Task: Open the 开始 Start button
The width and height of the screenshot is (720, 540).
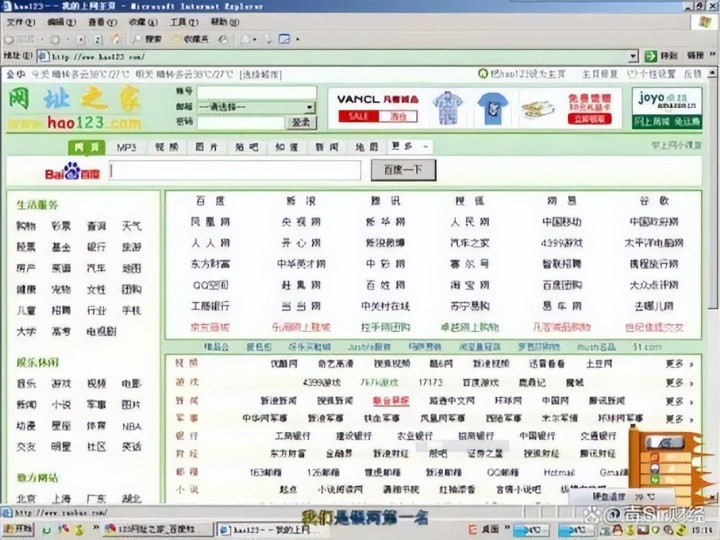Action: (x=18, y=529)
